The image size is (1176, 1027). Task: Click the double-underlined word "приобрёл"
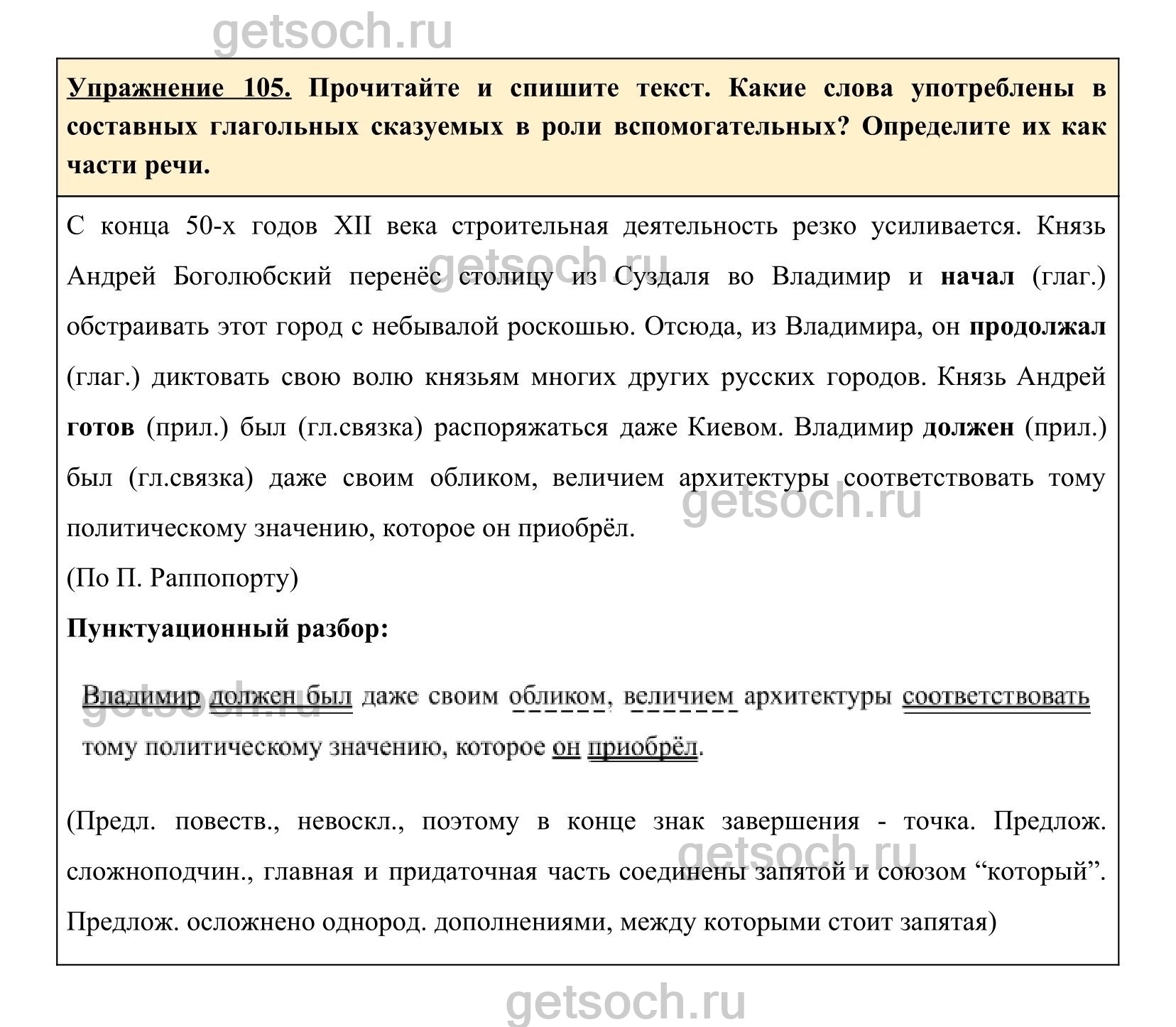[x=643, y=747]
